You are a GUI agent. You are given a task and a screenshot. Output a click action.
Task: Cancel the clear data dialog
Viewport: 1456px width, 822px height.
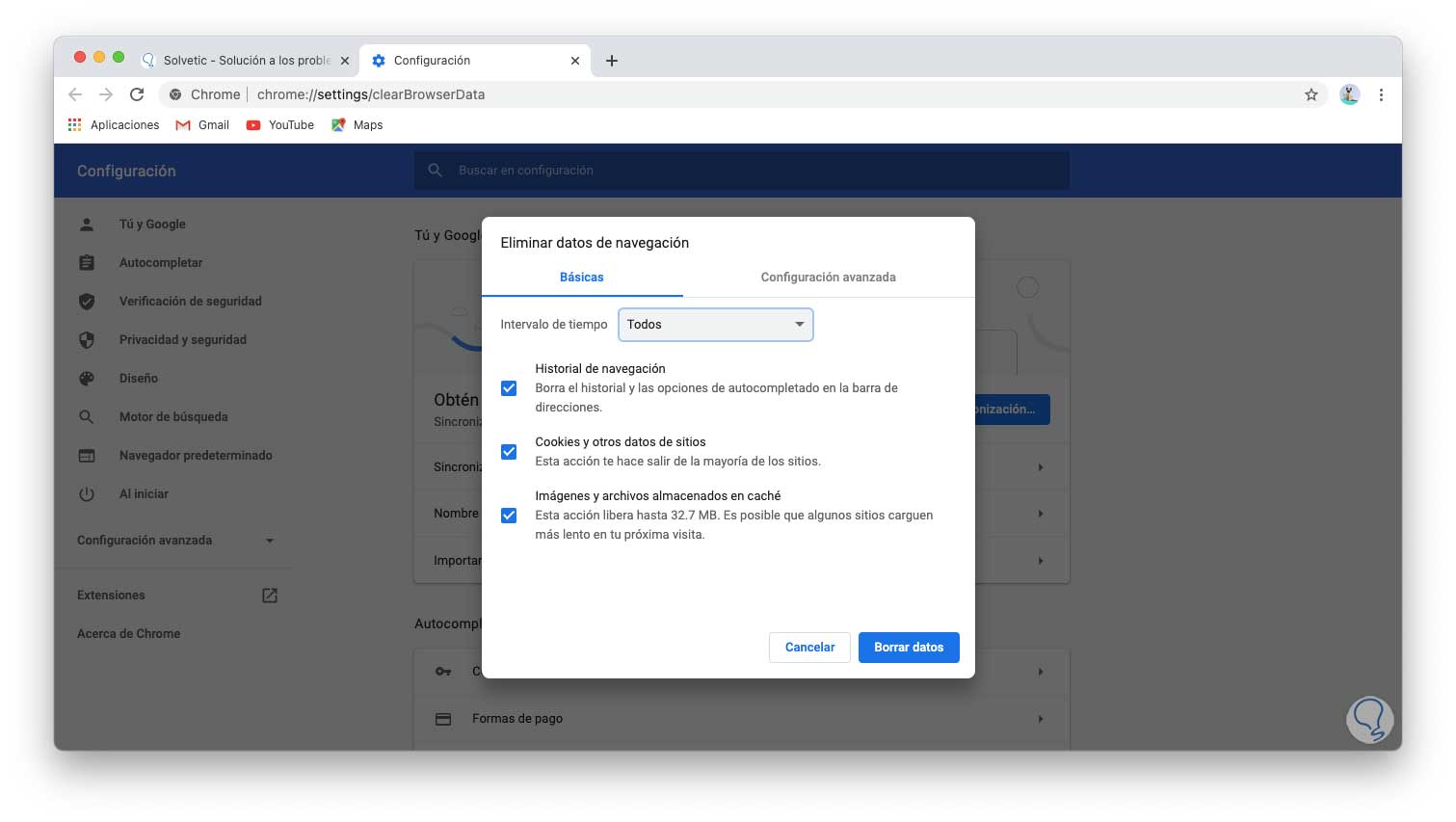[x=808, y=647]
